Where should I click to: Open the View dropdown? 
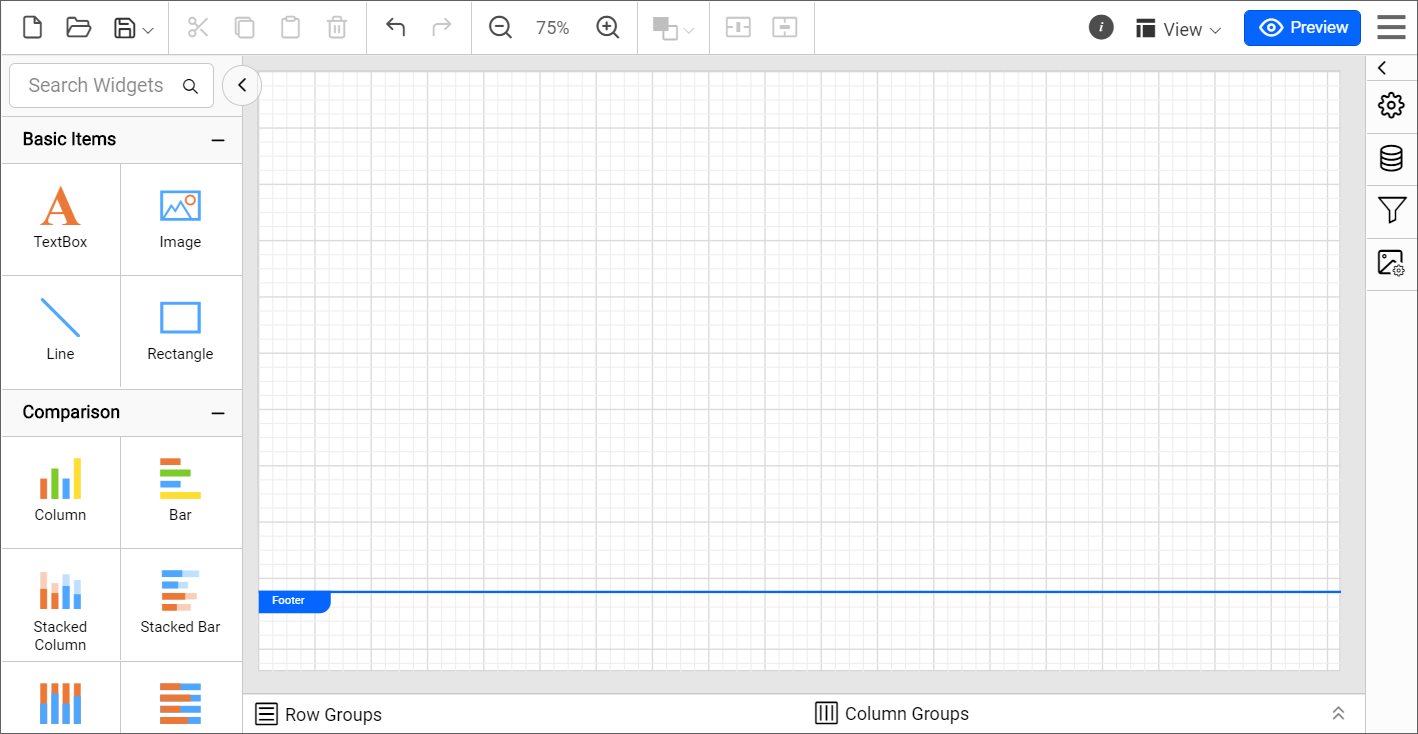coord(1180,28)
